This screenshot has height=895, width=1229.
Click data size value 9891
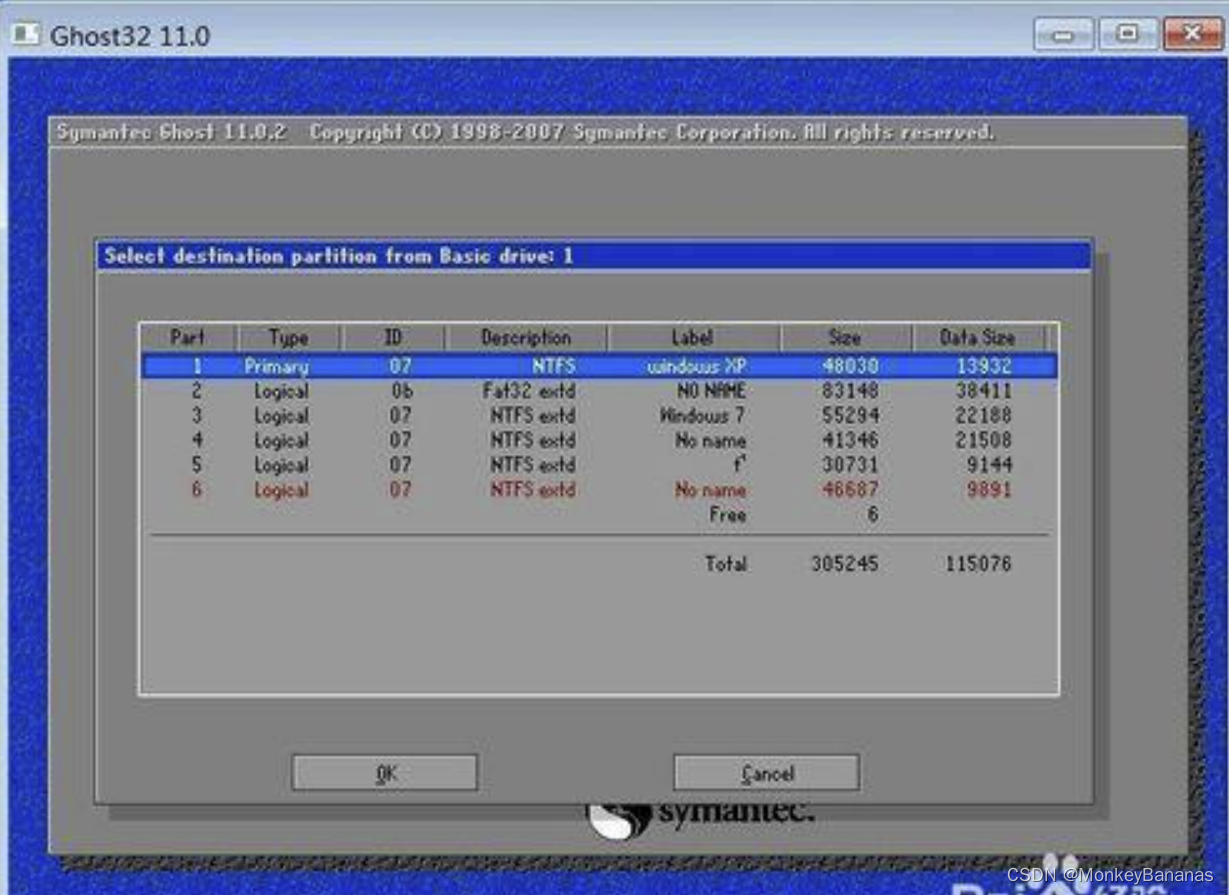coord(990,490)
